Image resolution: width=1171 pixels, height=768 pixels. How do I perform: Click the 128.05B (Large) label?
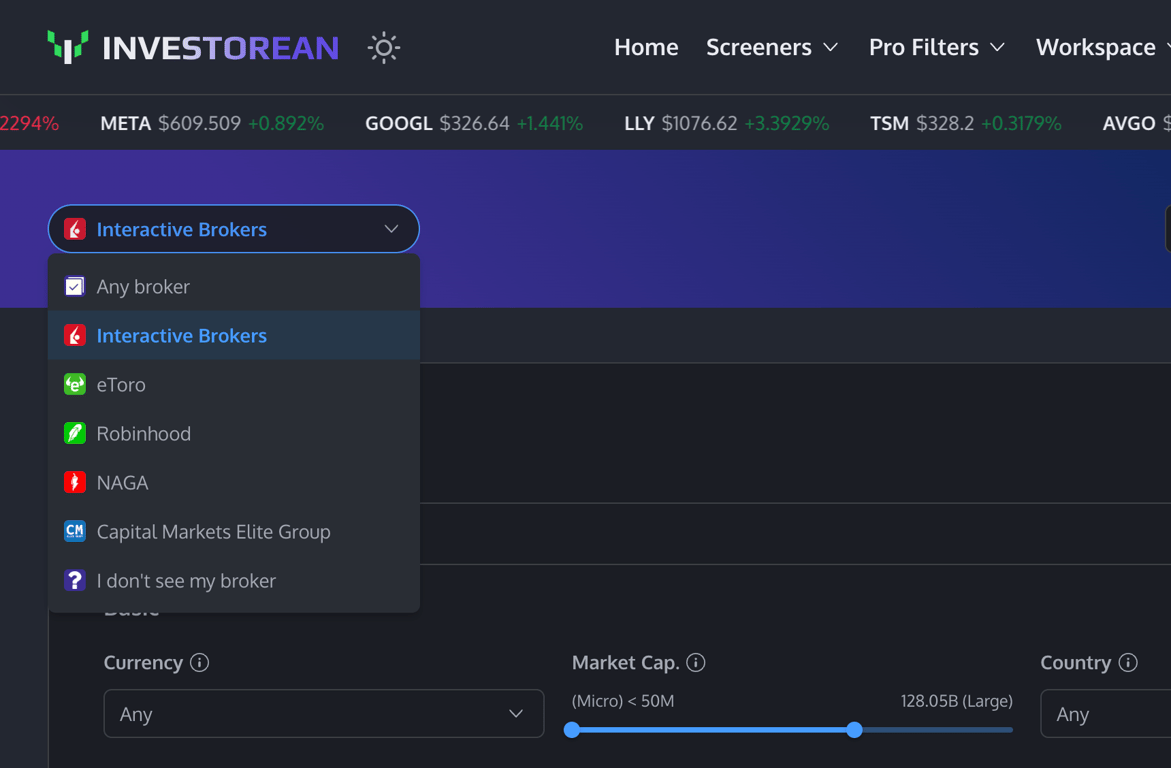(x=957, y=701)
